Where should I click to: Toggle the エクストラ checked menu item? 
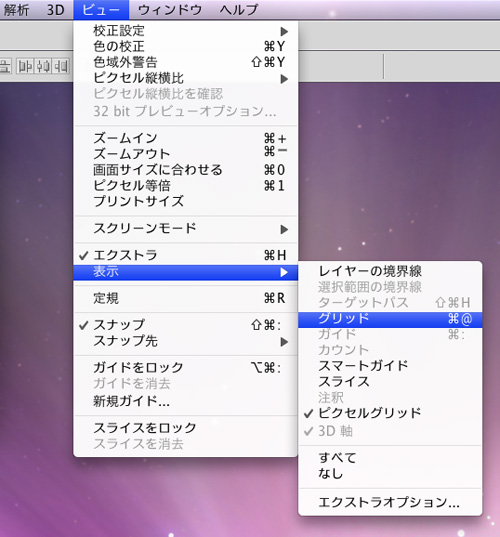185,255
